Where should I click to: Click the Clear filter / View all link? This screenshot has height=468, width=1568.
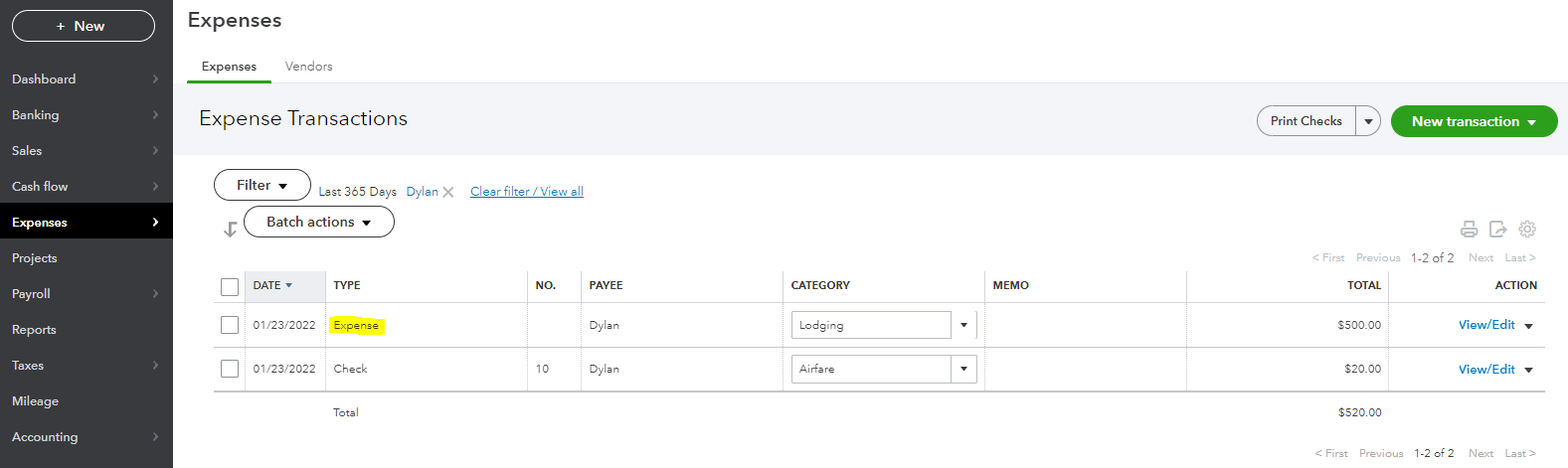[x=526, y=192]
